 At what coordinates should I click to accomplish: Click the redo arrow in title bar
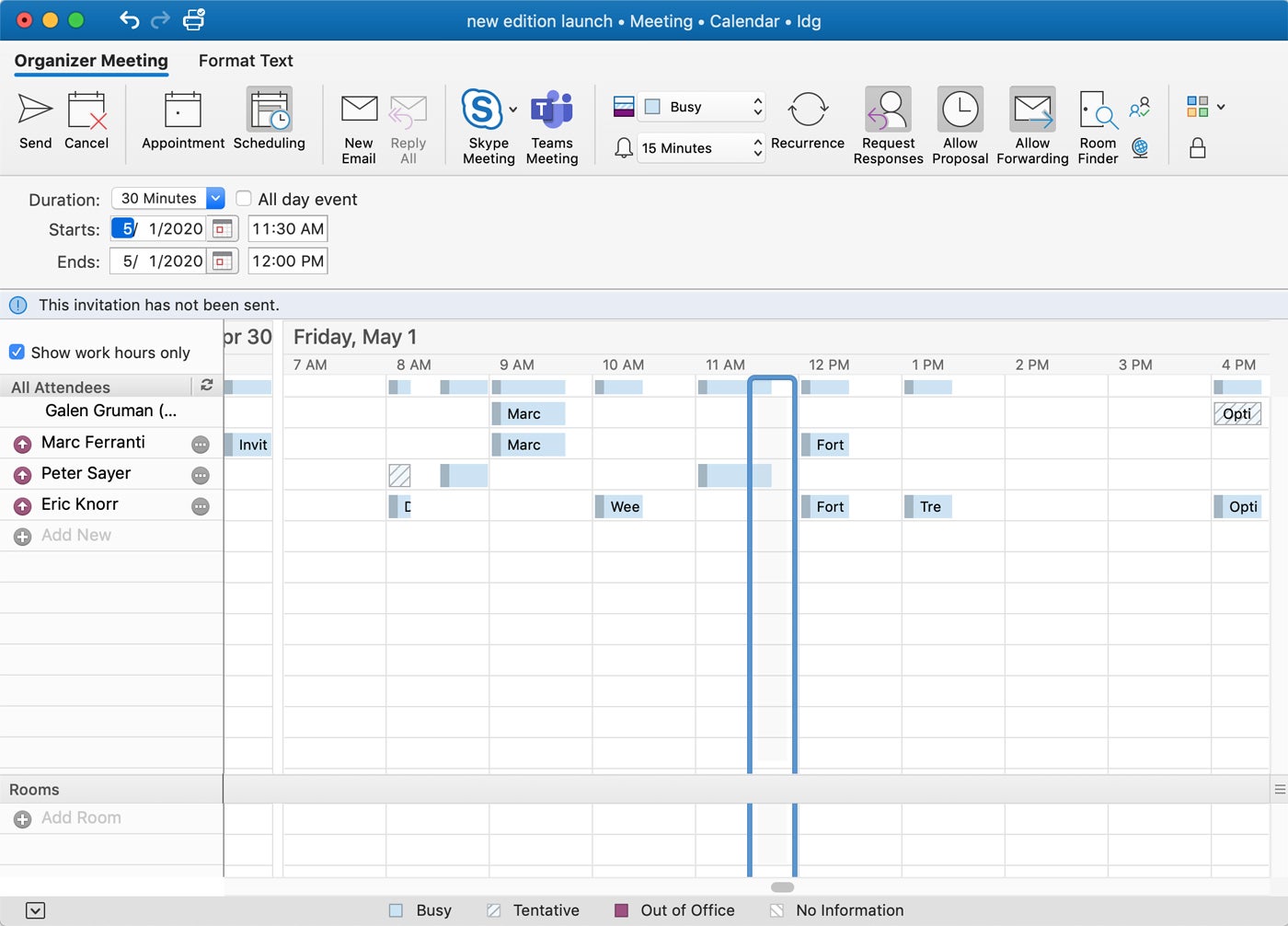point(160,19)
